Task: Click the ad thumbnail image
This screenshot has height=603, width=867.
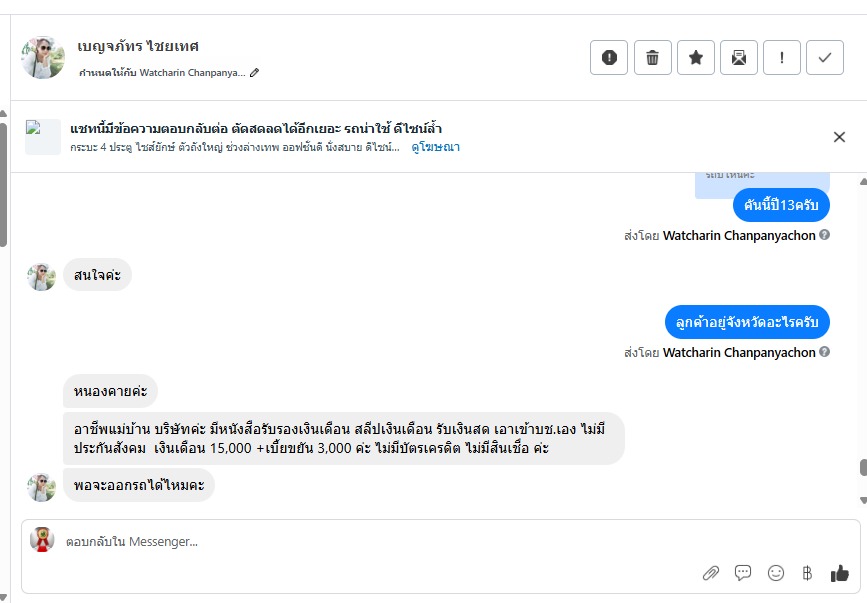Action: (x=43, y=137)
